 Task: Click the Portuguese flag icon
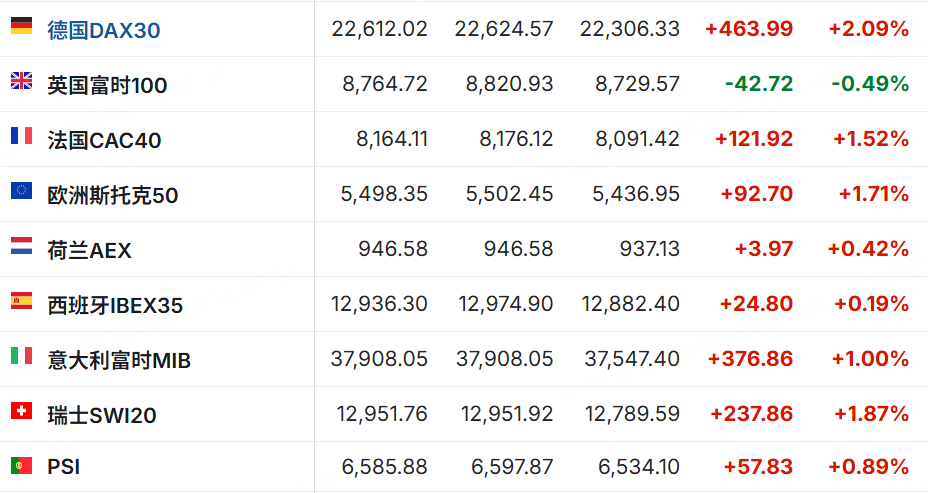21,465
